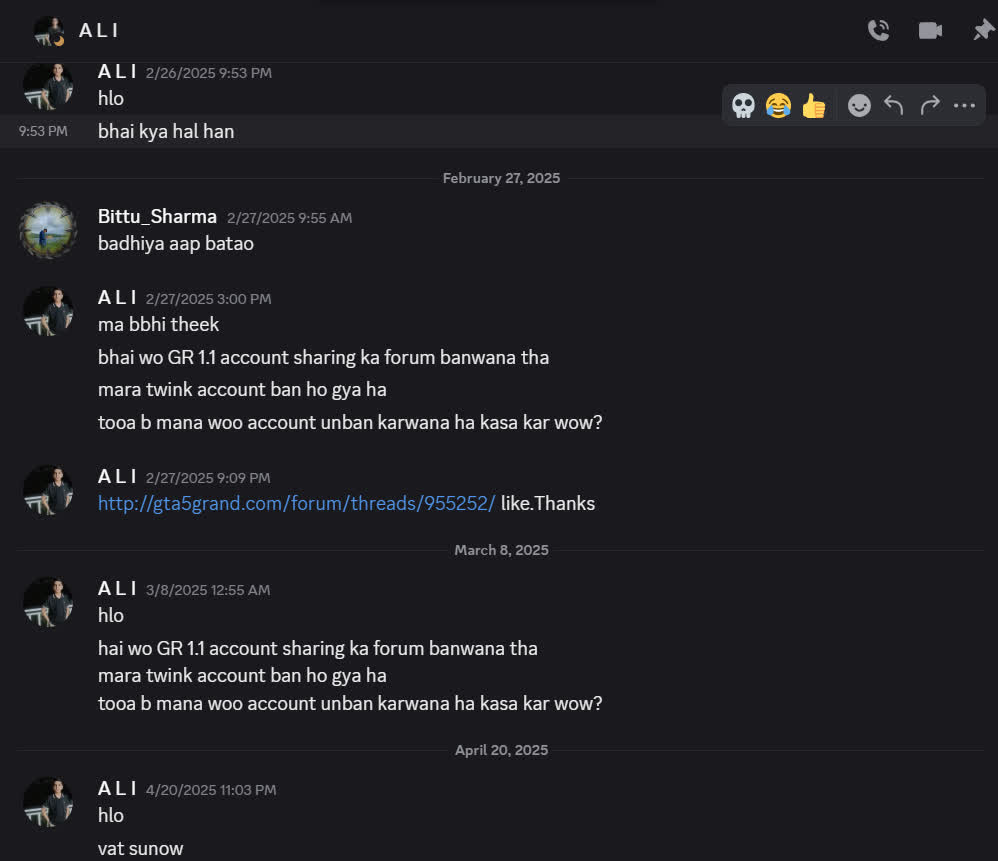The image size is (998, 861).
Task: Open the more message options menu
Action: [x=964, y=105]
